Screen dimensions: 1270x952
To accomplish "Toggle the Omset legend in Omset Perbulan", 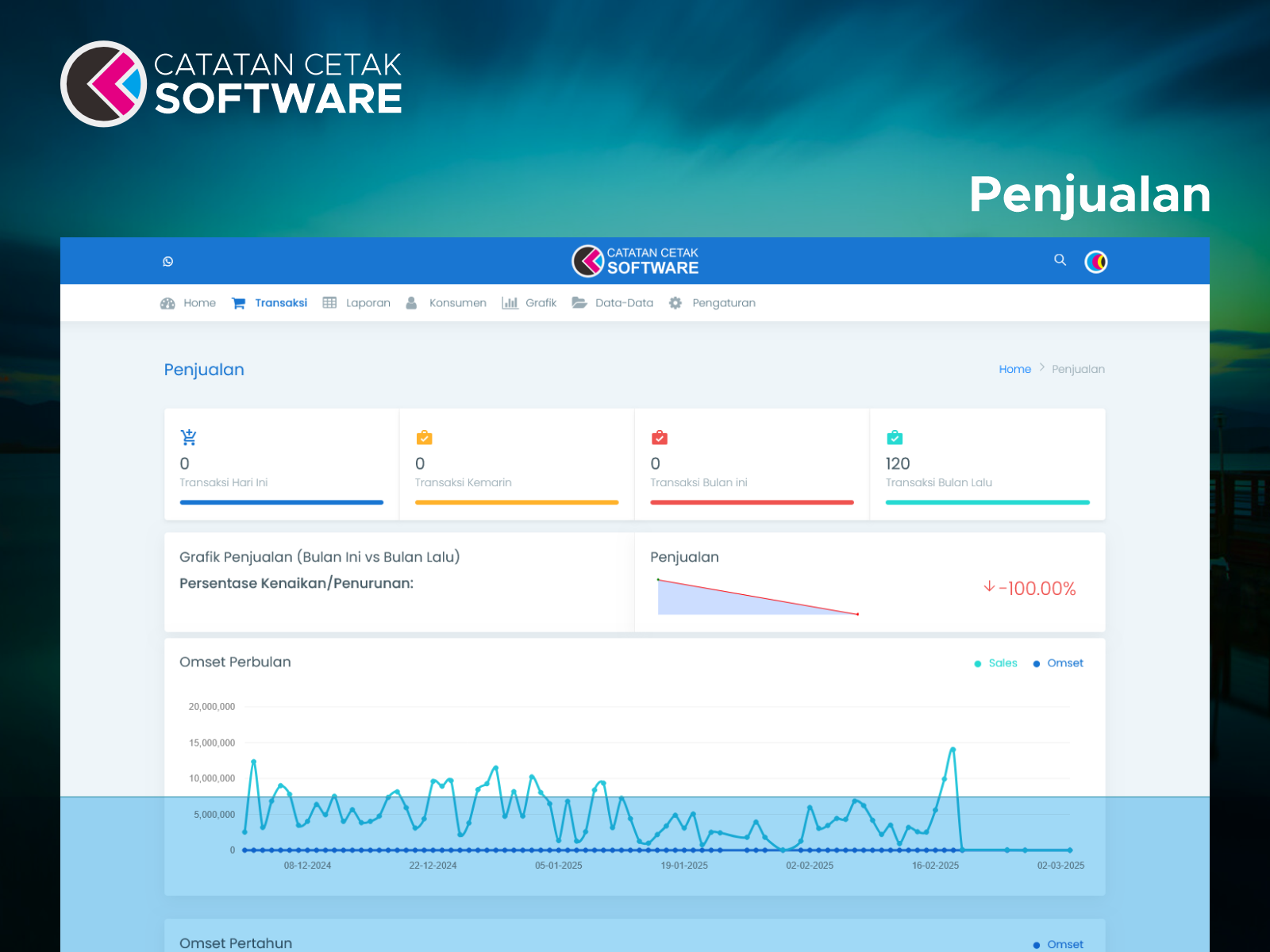I will coord(1058,663).
